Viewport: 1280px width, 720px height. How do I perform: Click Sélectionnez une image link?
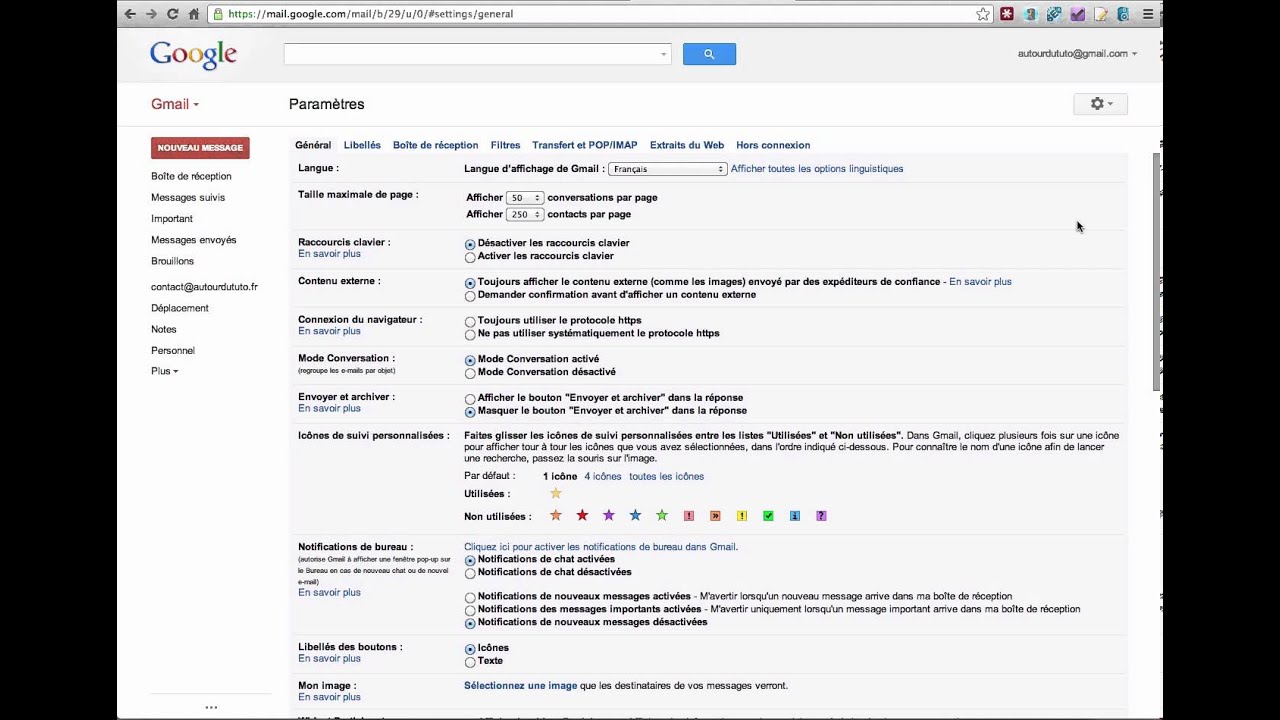click(521, 686)
